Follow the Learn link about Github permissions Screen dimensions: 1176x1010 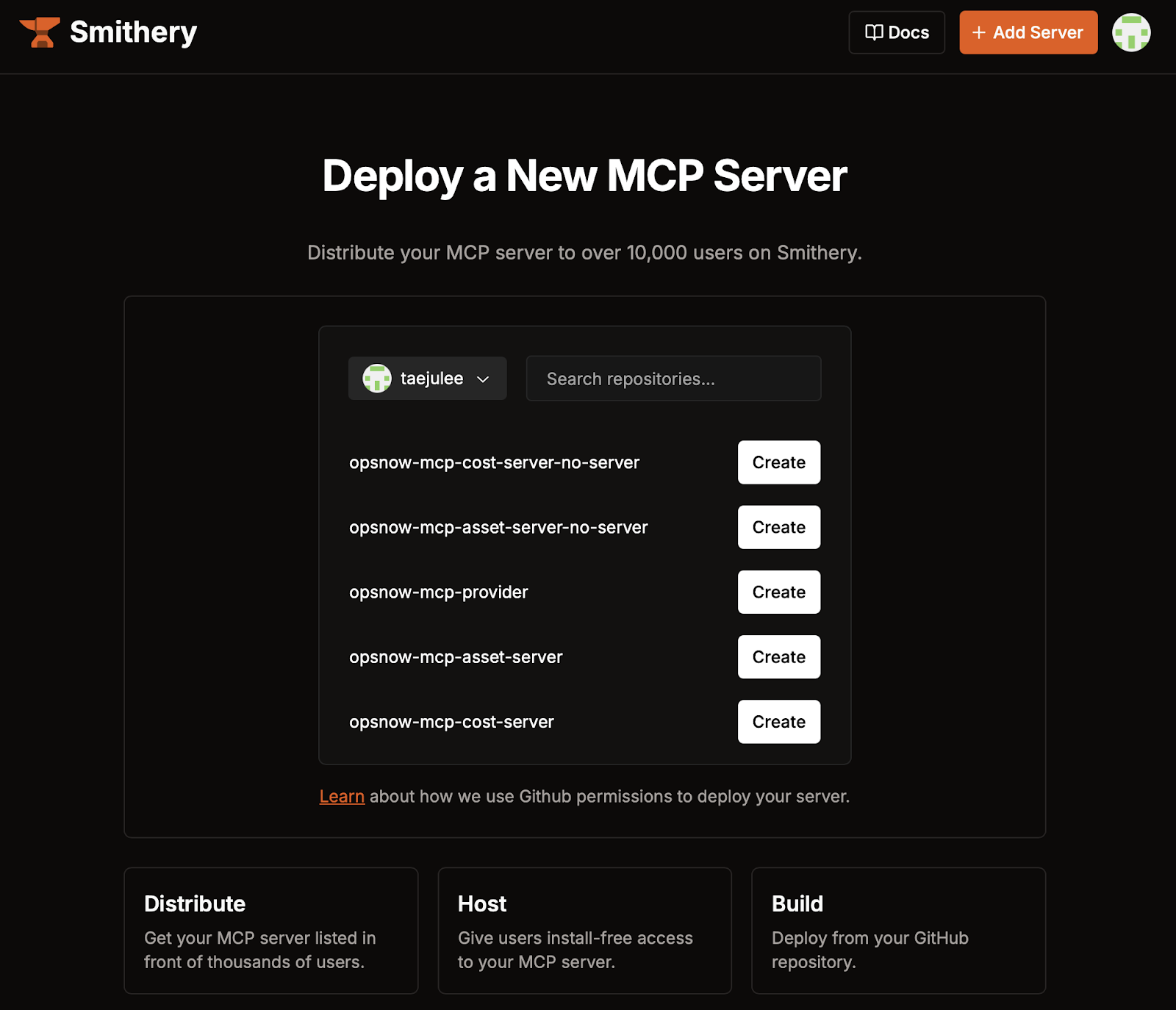342,796
